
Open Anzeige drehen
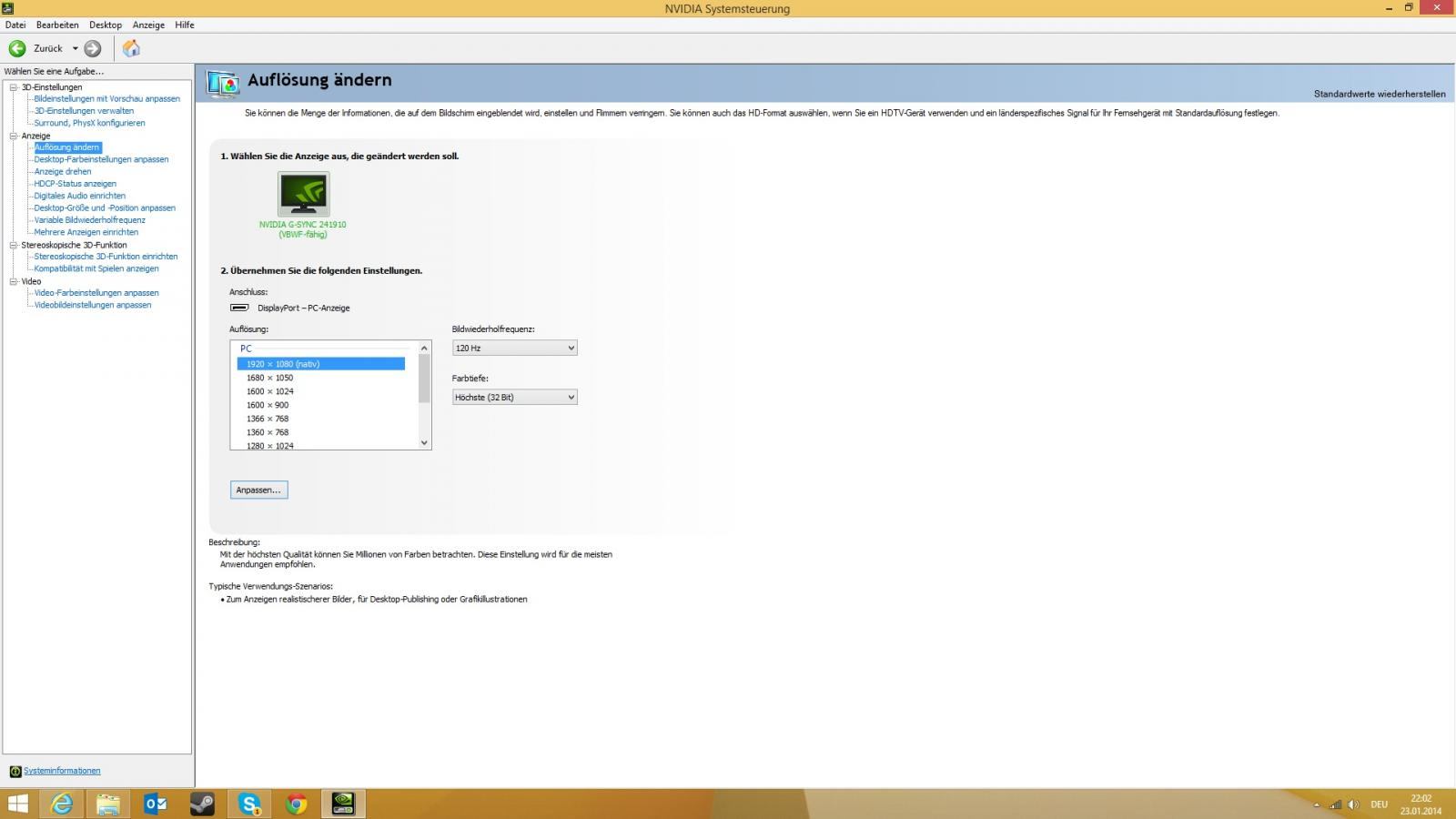63,171
